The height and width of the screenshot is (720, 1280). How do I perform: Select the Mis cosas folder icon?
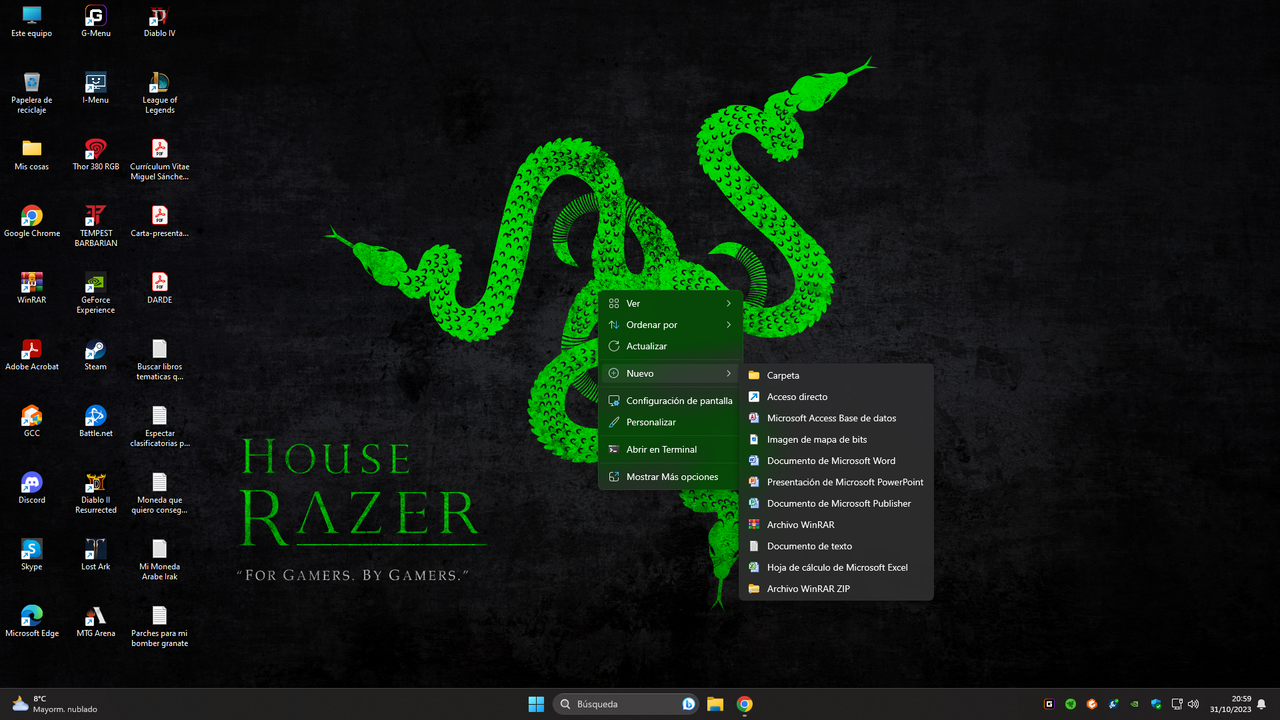32,155
